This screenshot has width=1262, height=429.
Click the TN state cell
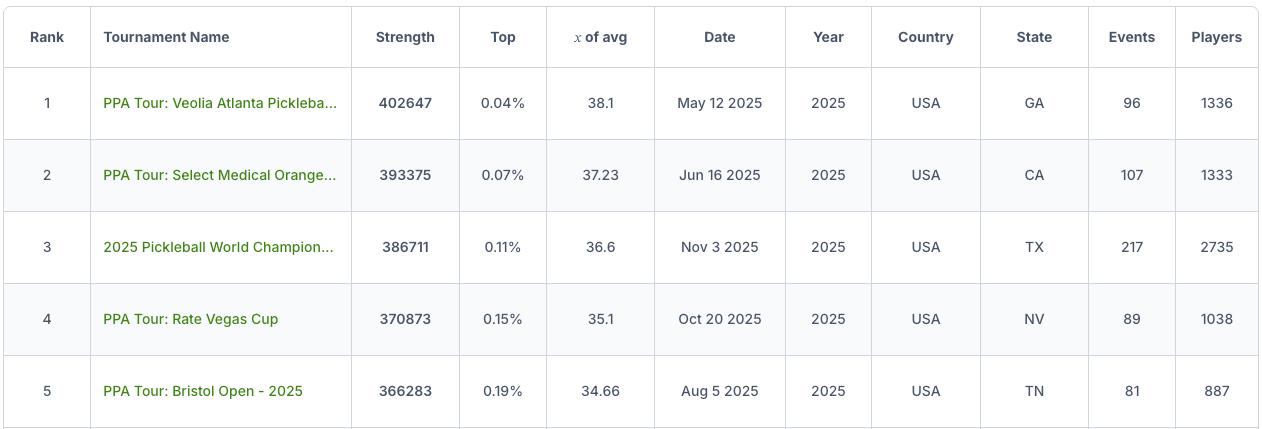point(1034,391)
